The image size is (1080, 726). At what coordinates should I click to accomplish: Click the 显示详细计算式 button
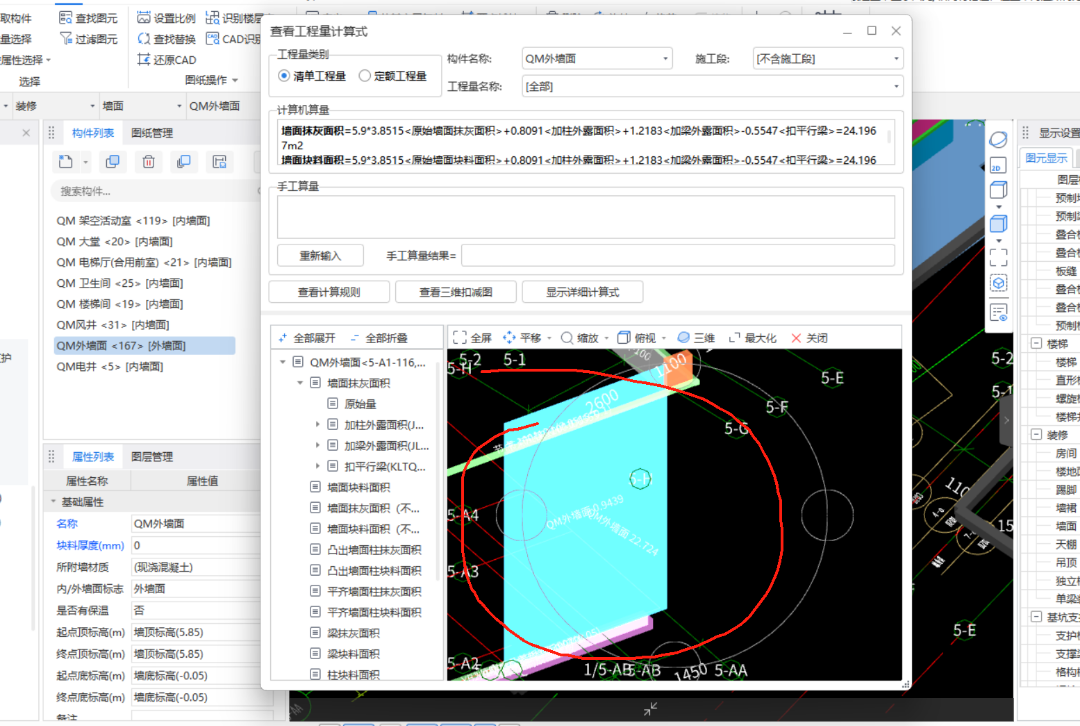click(582, 292)
